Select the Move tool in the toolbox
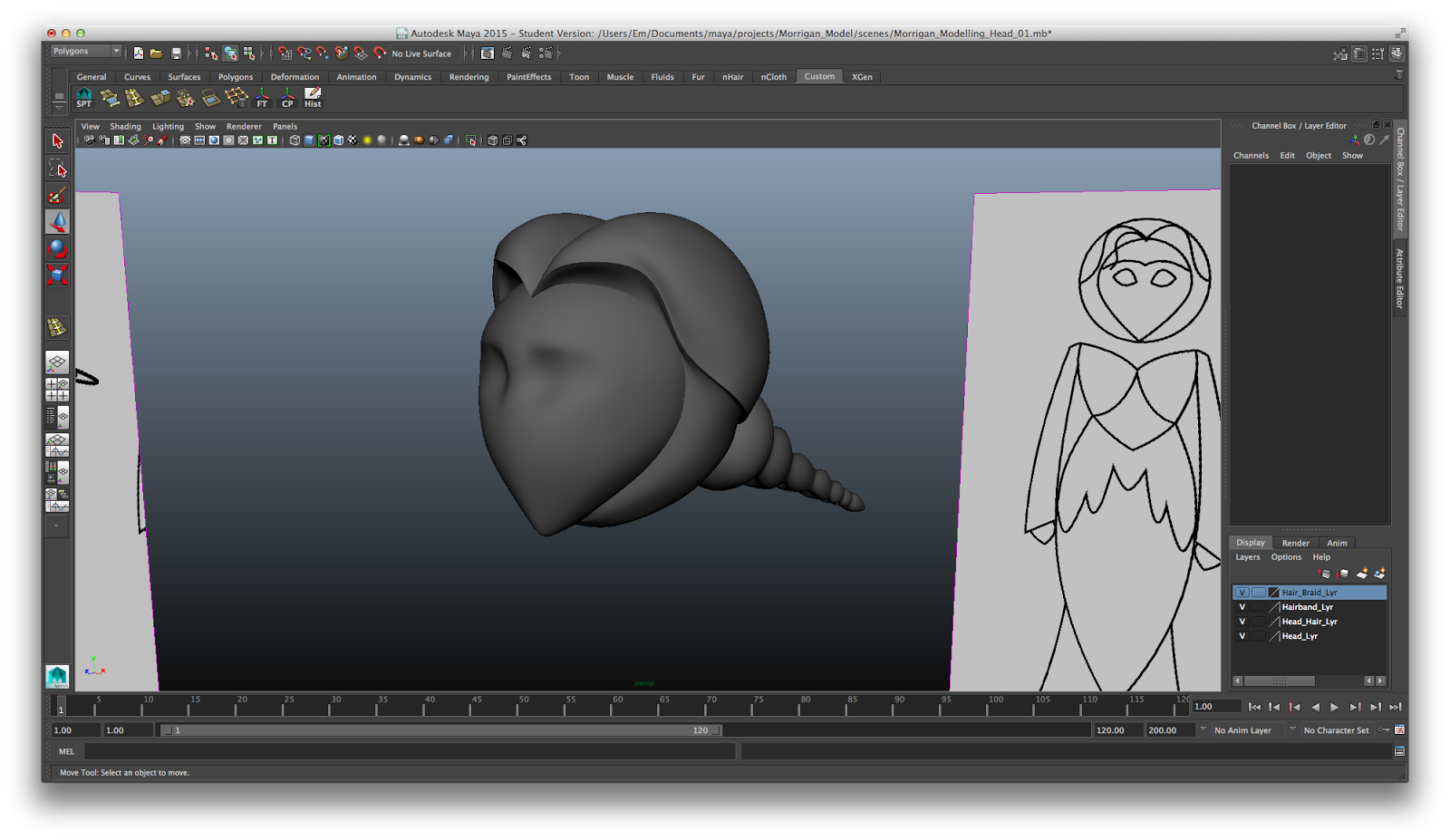The image size is (1450, 840). click(x=57, y=221)
